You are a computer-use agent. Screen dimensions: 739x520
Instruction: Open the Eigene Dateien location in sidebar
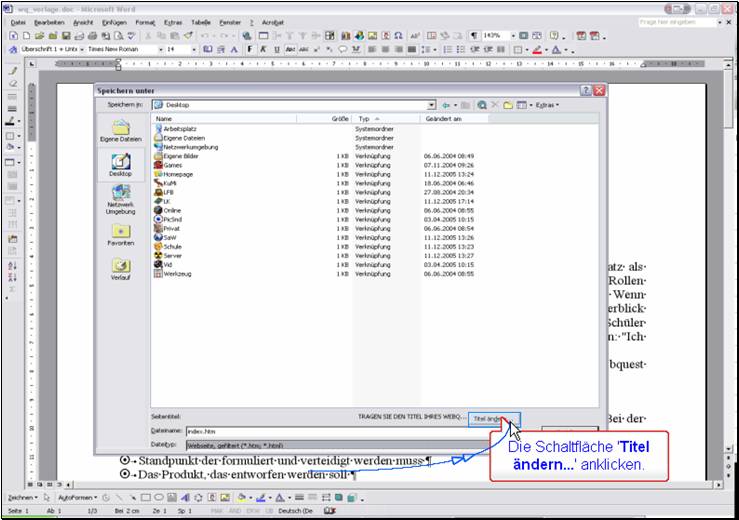click(x=120, y=131)
